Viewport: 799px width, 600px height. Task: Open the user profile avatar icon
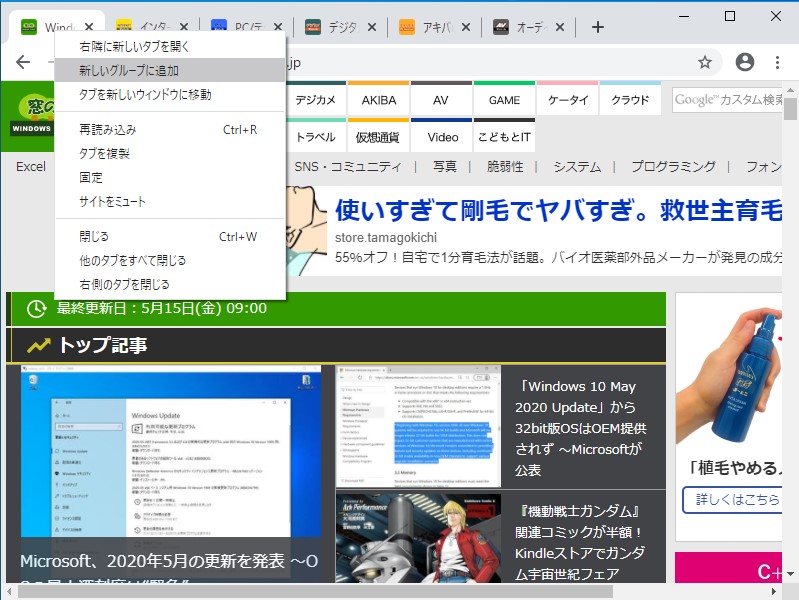coord(744,62)
